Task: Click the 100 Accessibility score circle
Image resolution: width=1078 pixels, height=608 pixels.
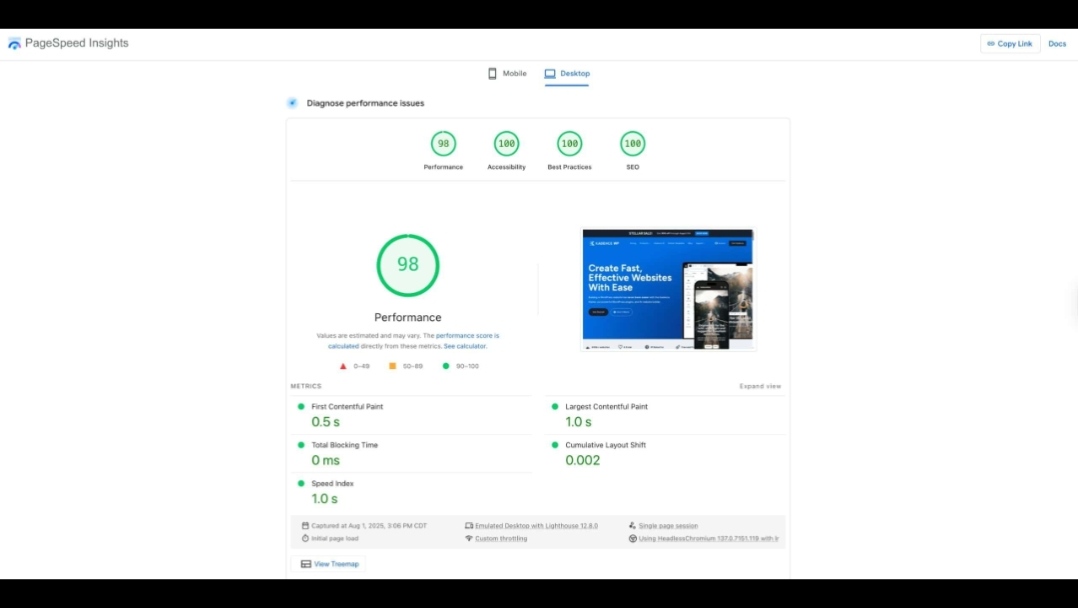Action: tap(506, 143)
